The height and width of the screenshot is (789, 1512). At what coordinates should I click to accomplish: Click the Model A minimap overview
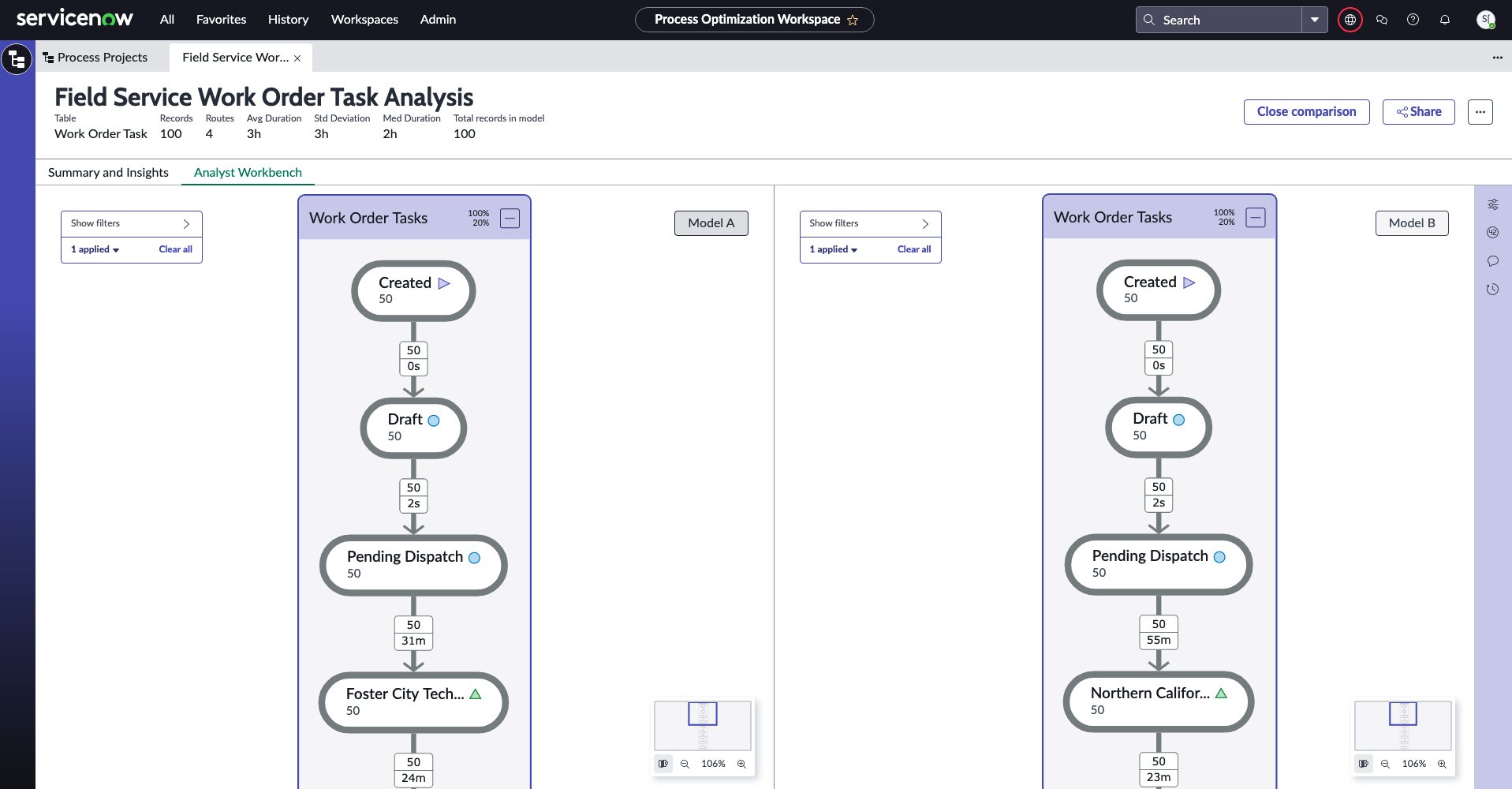click(703, 725)
